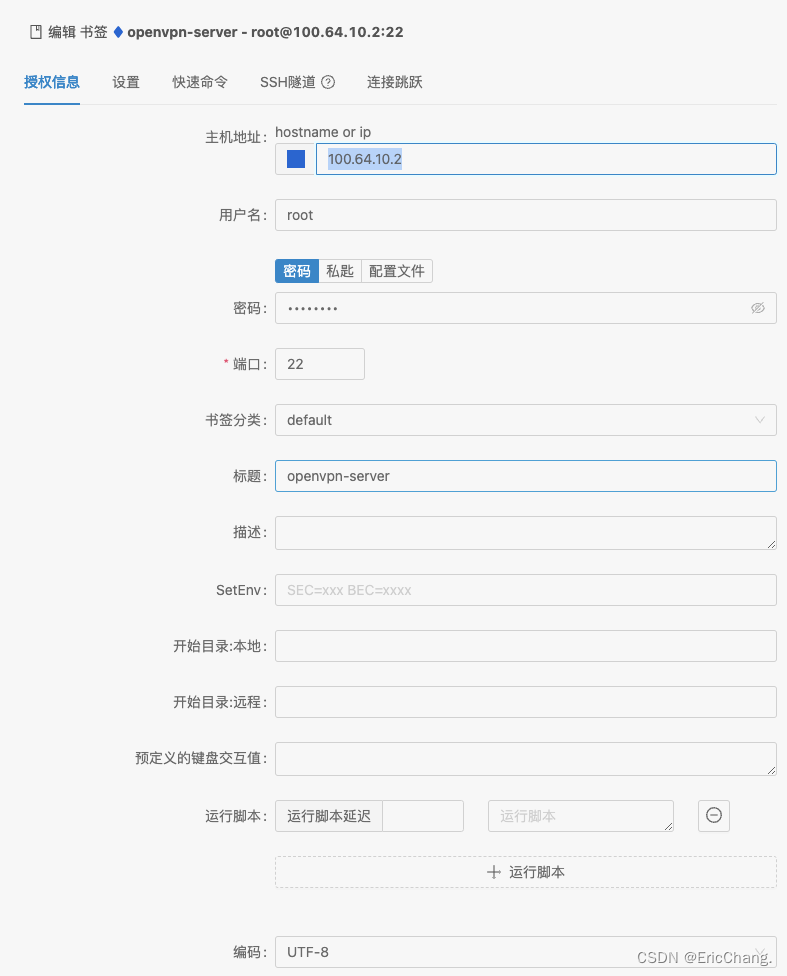The width and height of the screenshot is (787, 976).
Task: Click the blue diamond icon before openvpn-server
Action: [118, 32]
